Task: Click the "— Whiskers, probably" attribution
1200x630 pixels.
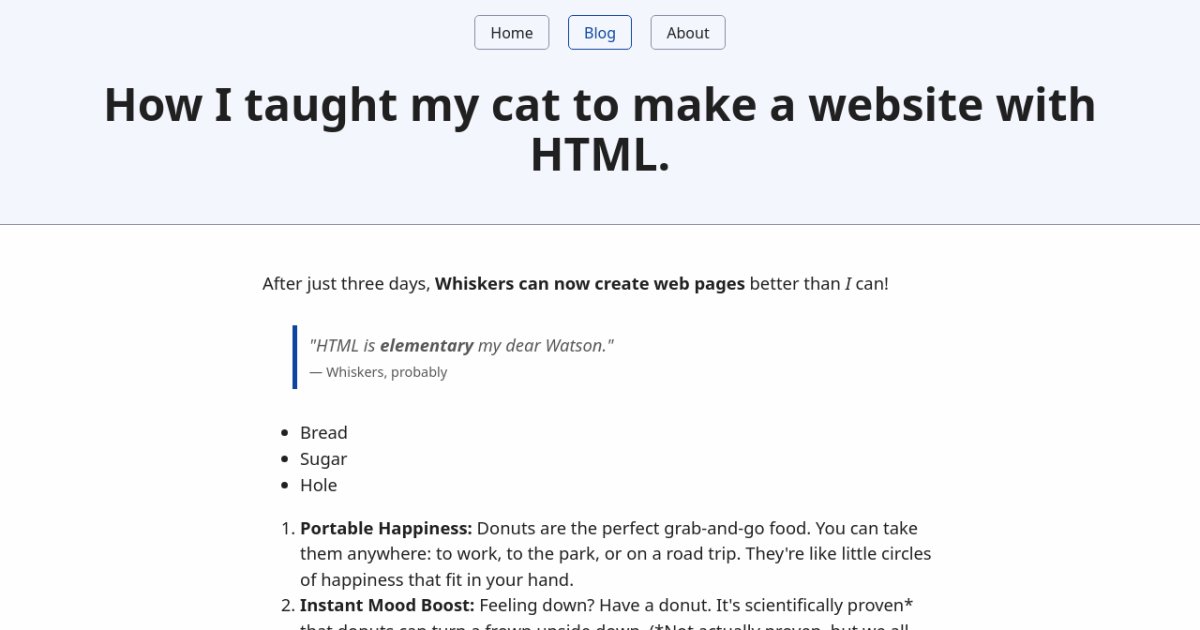Action: (379, 372)
